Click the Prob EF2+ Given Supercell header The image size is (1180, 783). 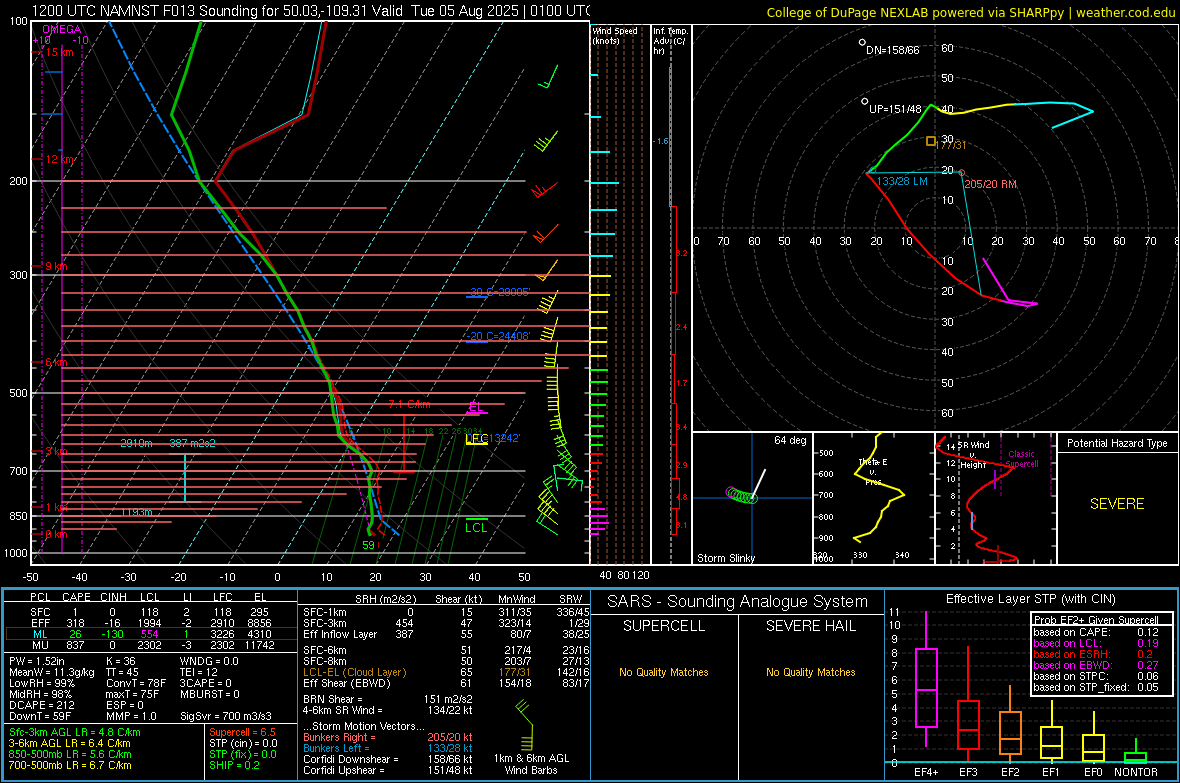pos(1096,620)
